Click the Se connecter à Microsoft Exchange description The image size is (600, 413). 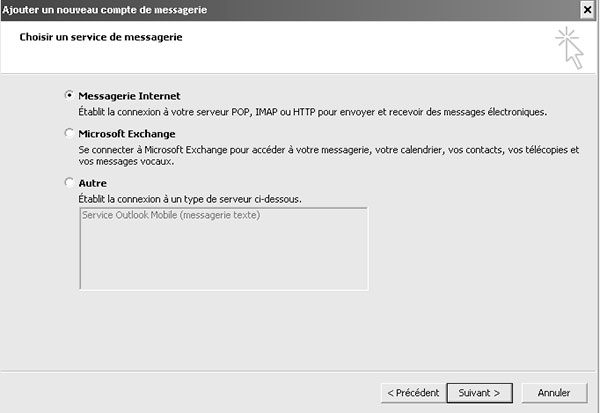coord(328,150)
